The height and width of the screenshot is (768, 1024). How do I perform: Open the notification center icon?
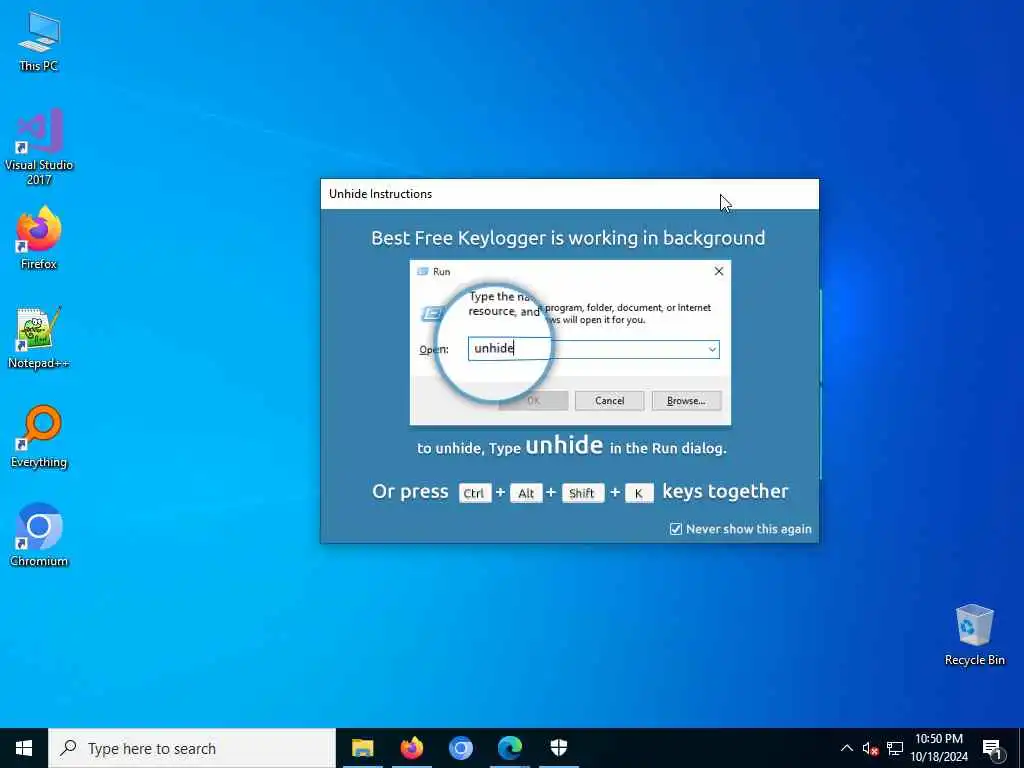click(992, 748)
